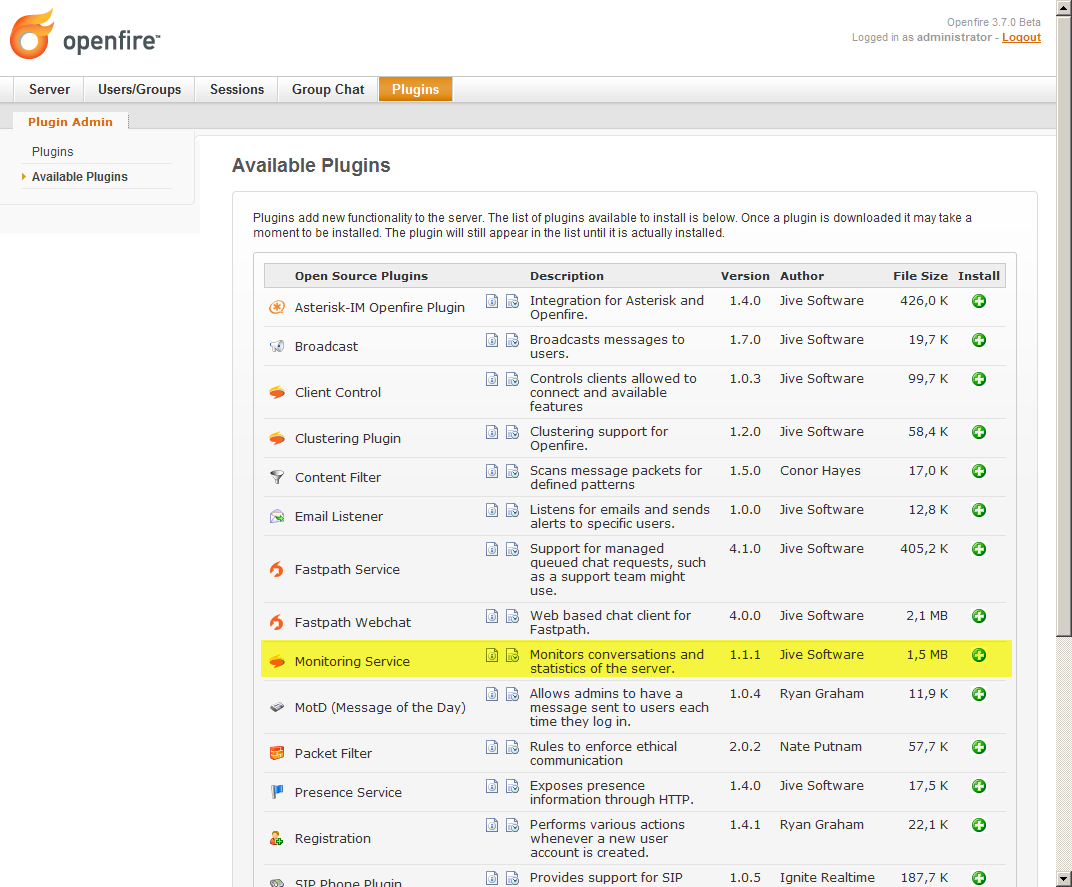Open the Monitoring Service readme icon

coord(492,655)
